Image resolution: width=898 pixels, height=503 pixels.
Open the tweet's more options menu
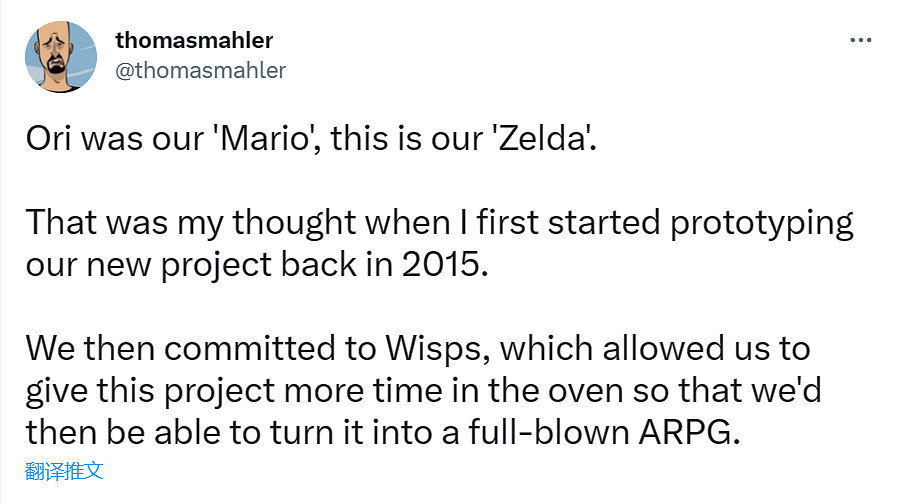click(860, 41)
